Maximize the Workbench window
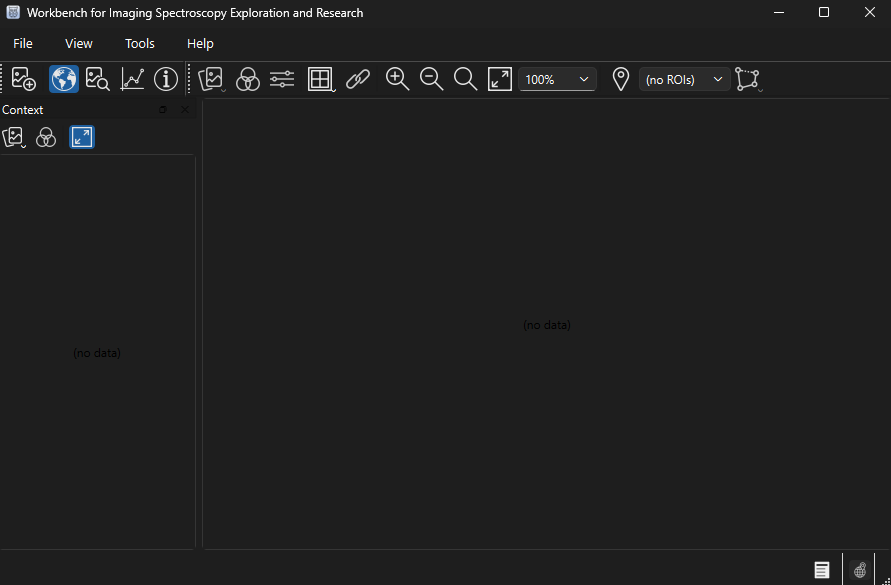Image resolution: width=891 pixels, height=585 pixels. point(824,13)
